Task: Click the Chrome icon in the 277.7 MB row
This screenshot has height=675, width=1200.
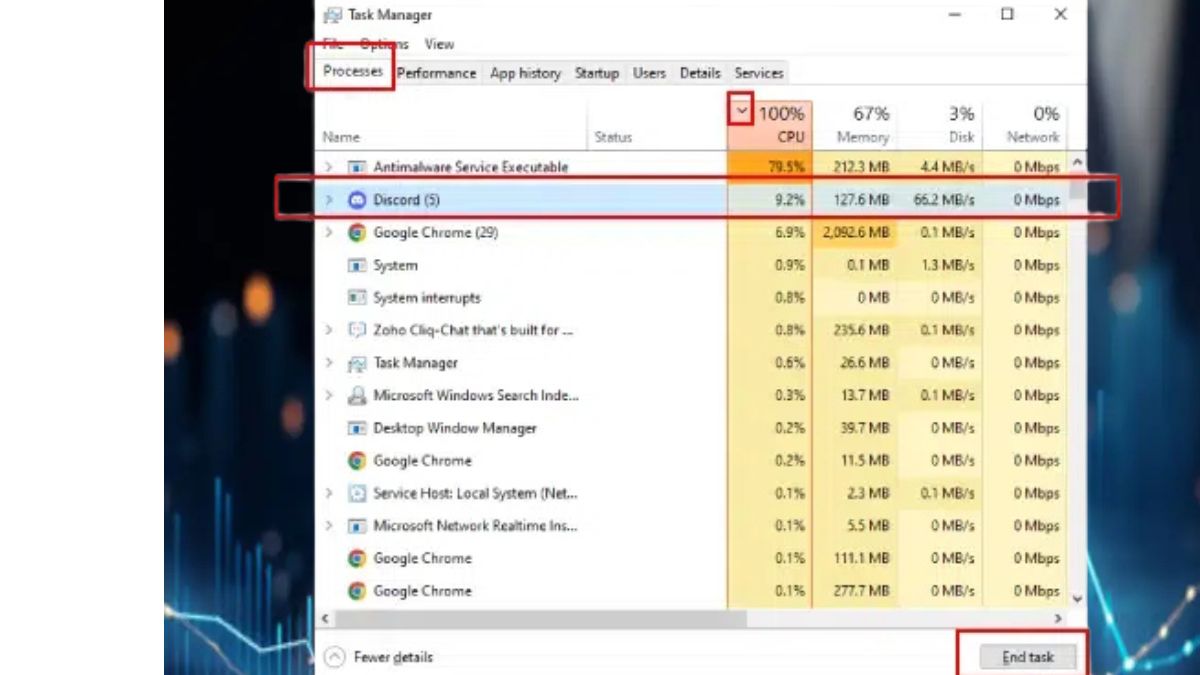Action: click(x=357, y=591)
